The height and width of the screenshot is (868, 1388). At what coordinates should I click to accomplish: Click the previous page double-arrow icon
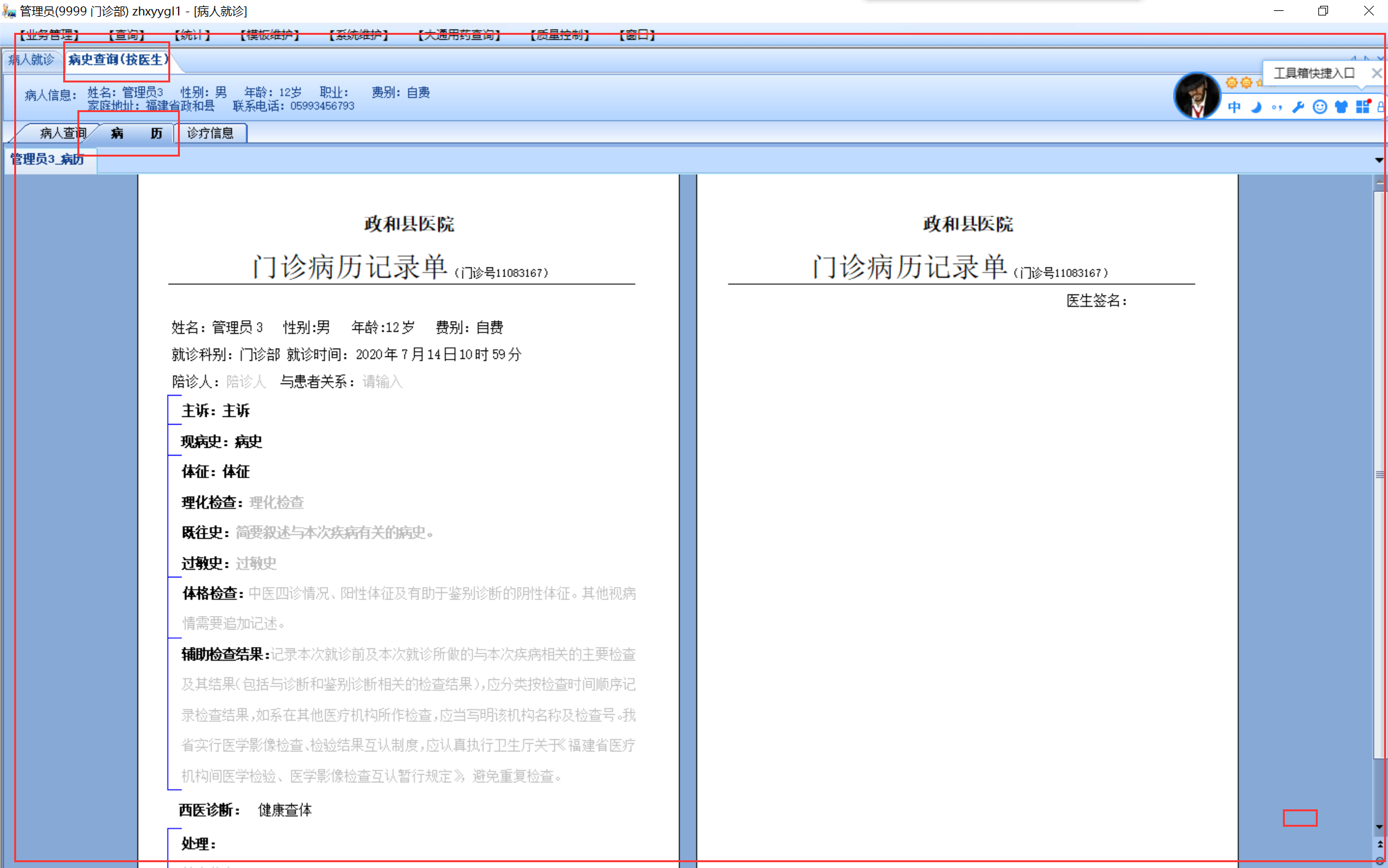(x=1380, y=844)
